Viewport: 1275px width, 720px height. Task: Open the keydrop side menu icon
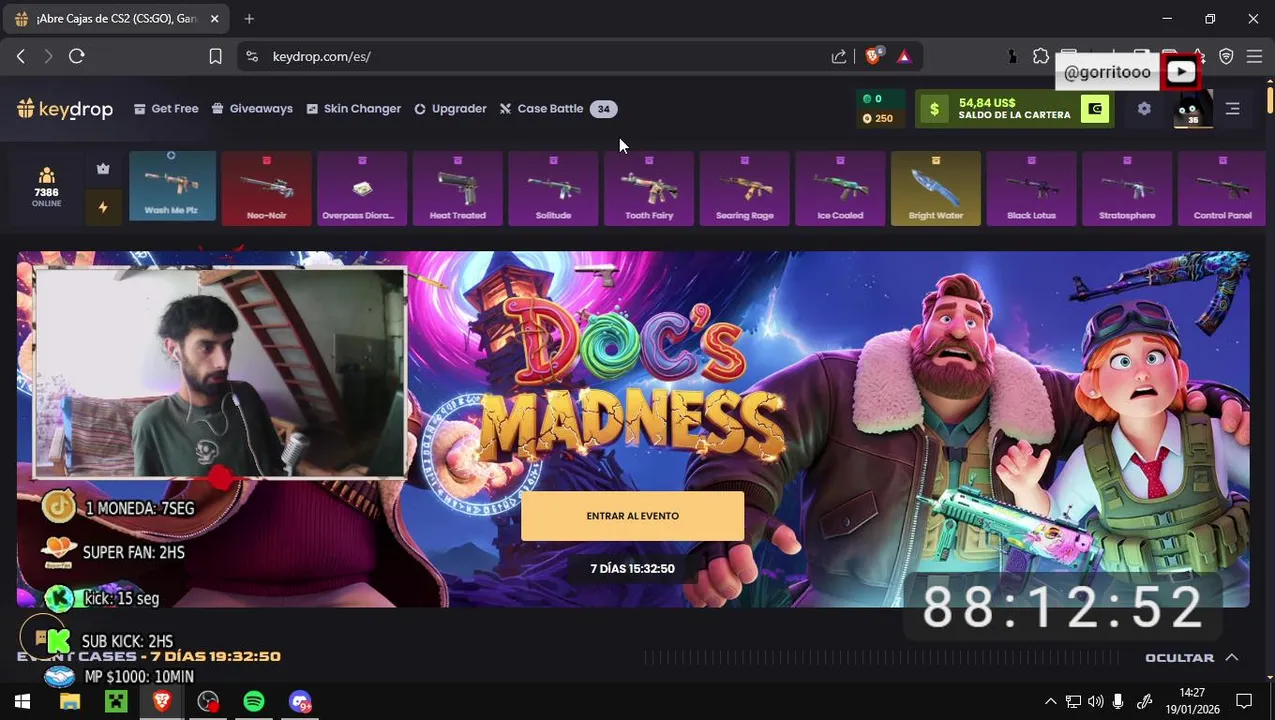click(x=1232, y=109)
